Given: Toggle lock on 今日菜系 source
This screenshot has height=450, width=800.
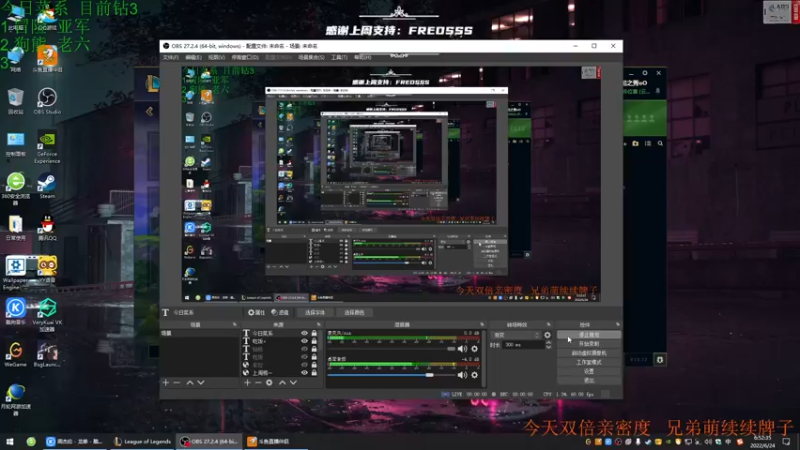Looking at the screenshot, I should coord(314,333).
